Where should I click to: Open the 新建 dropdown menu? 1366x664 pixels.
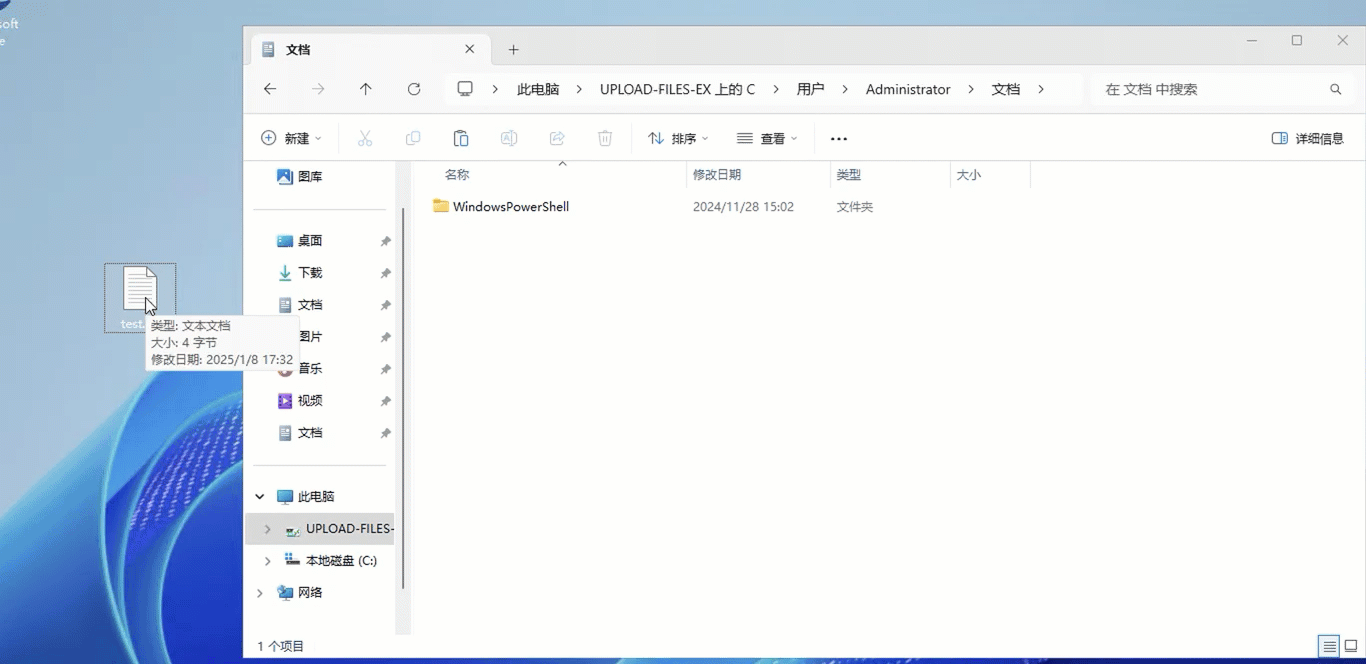(291, 139)
